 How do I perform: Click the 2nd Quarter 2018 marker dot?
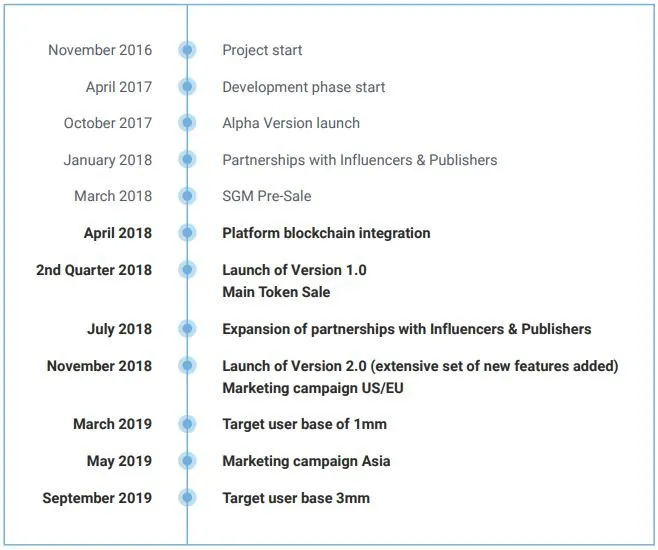click(187, 269)
